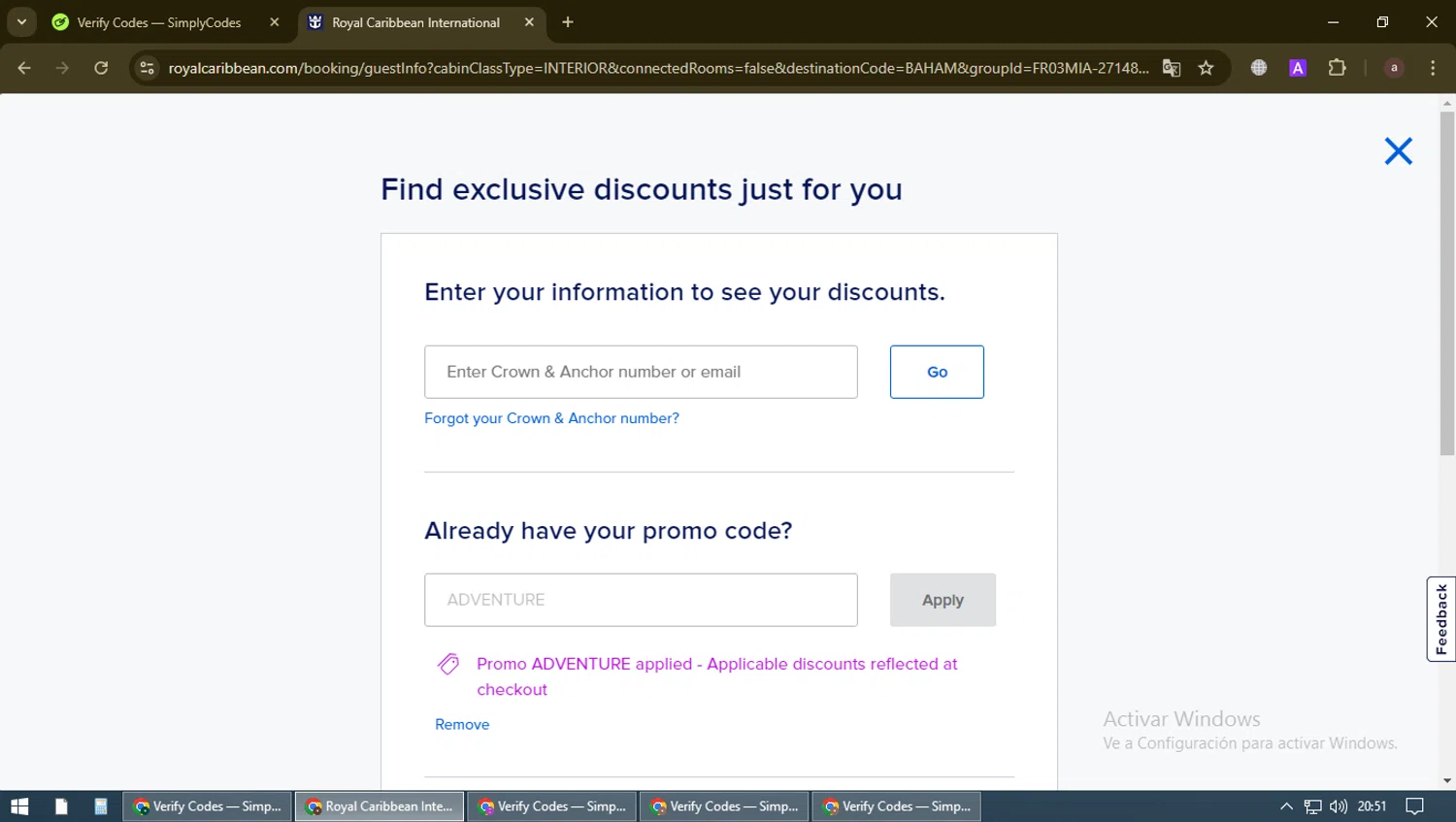
Task: Restore down the Chrome window
Action: click(x=1382, y=21)
